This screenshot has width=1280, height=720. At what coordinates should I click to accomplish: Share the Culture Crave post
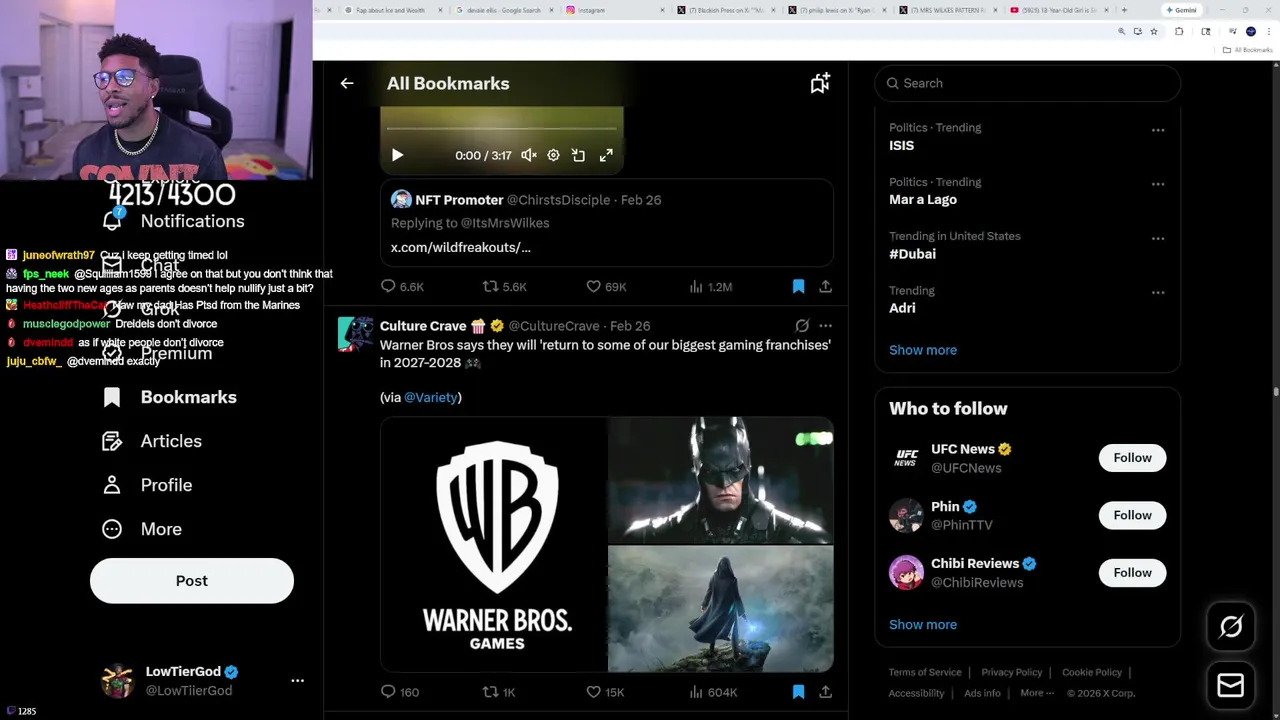(x=825, y=692)
